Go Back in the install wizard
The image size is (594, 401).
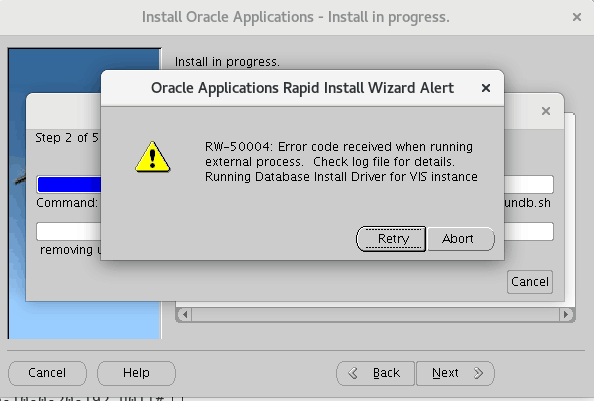(x=375, y=373)
